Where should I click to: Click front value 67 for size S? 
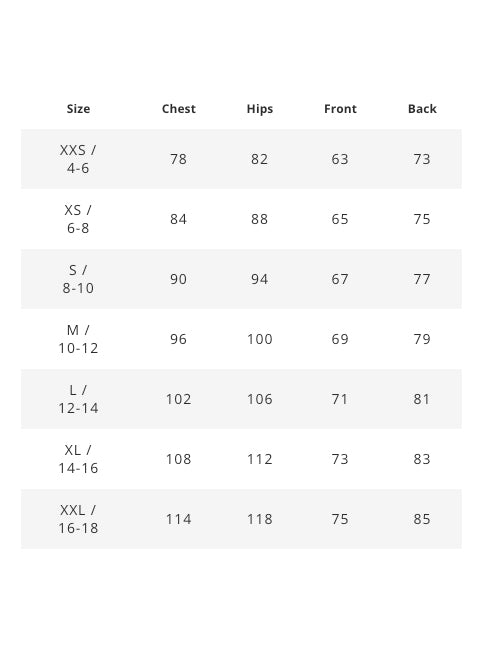pos(340,279)
